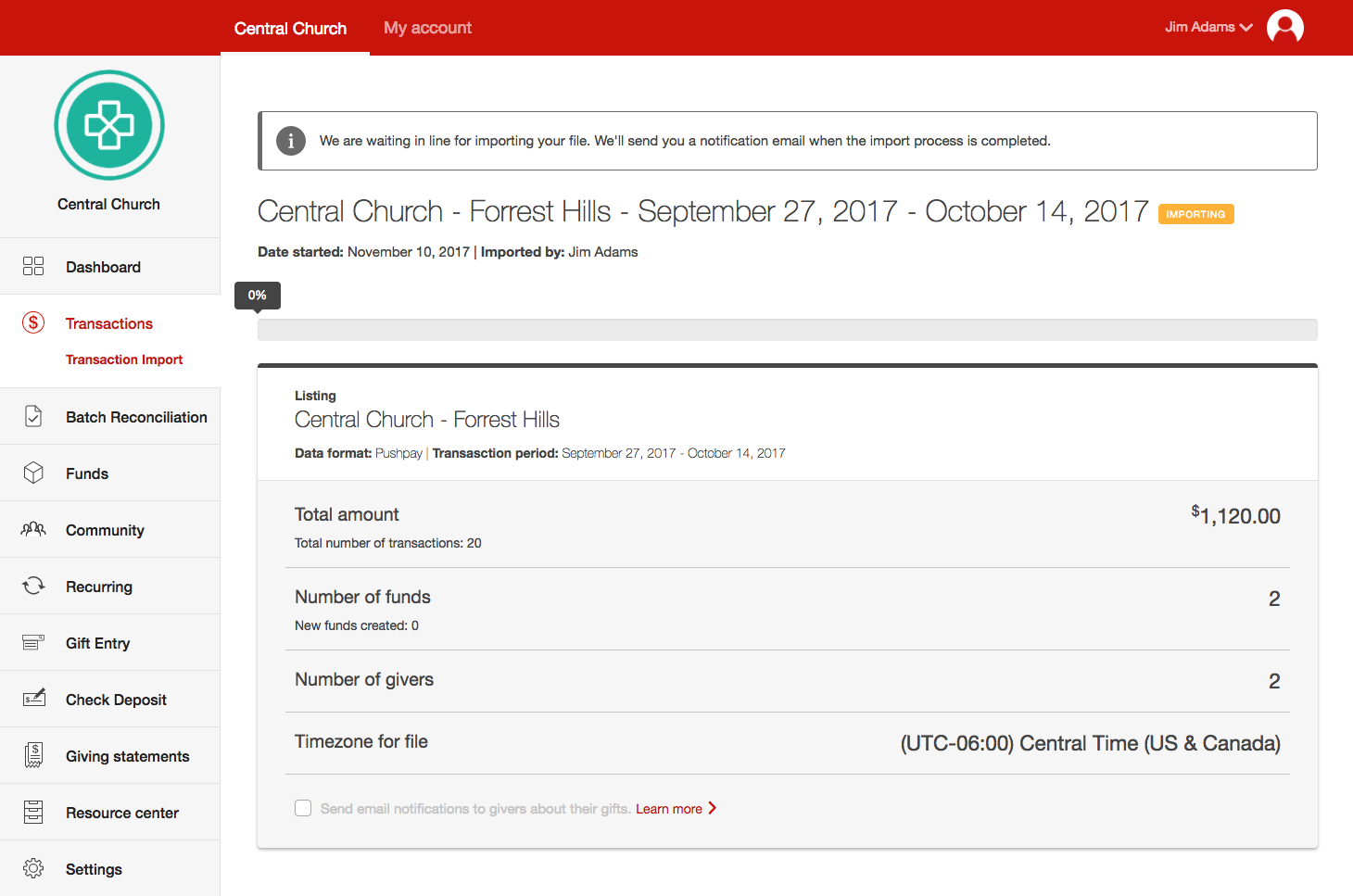This screenshot has height=896, width=1353.
Task: Click the chevron next to Learn more
Action: (x=712, y=808)
